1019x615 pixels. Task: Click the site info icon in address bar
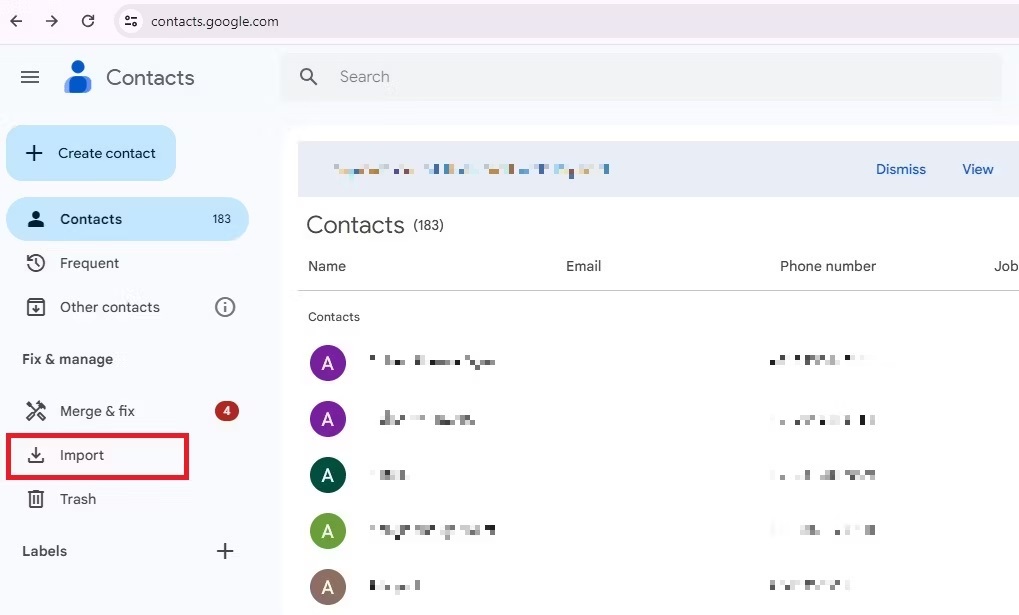tap(131, 21)
